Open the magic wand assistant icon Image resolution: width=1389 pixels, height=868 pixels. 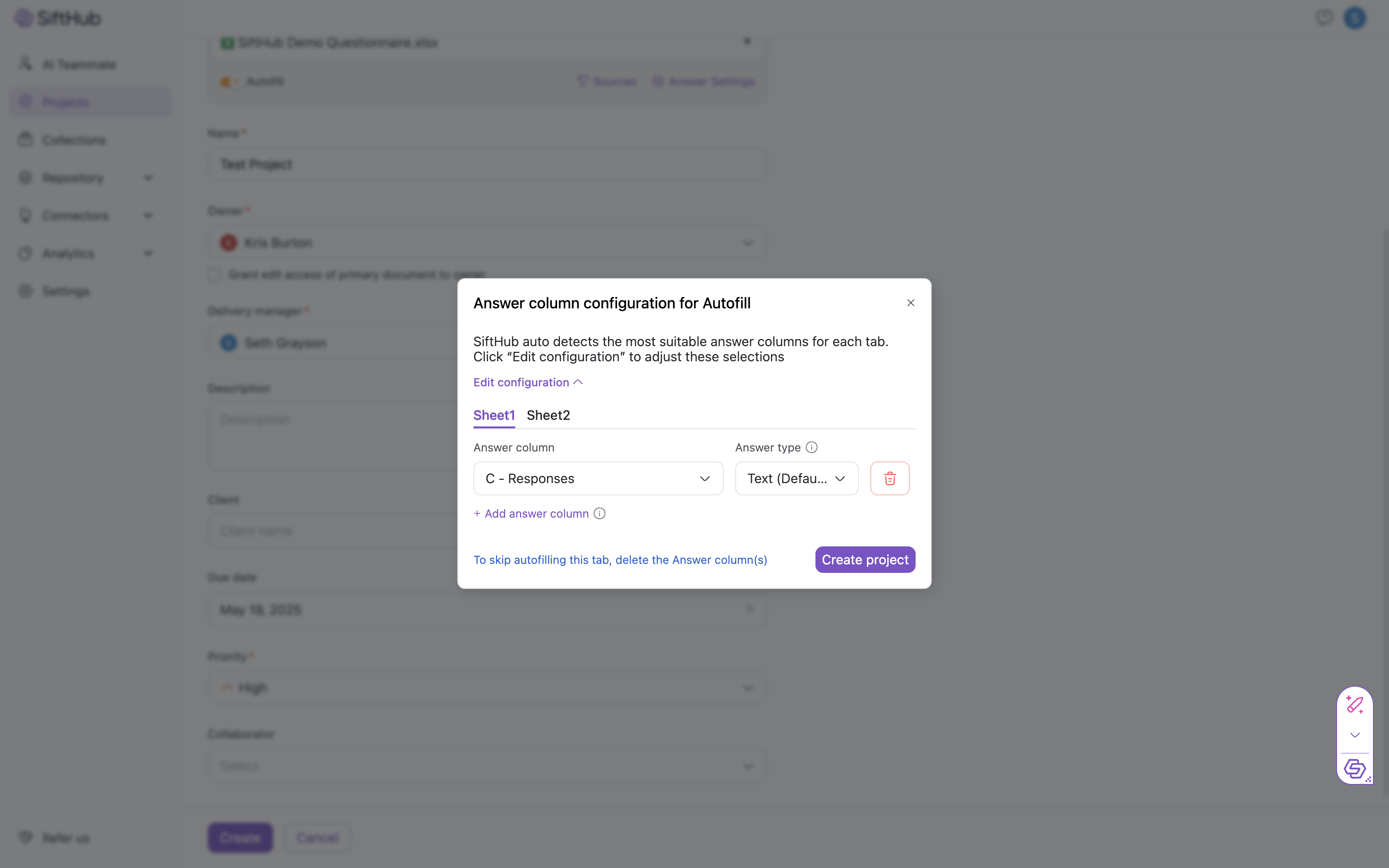tap(1355, 705)
